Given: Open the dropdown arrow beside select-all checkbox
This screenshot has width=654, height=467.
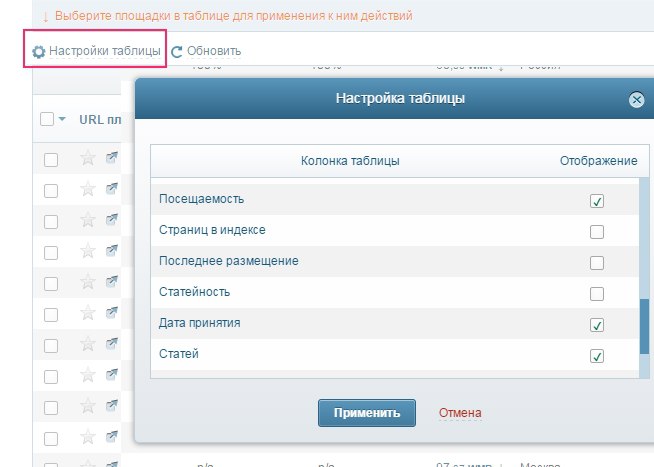Looking at the screenshot, I should (62, 119).
